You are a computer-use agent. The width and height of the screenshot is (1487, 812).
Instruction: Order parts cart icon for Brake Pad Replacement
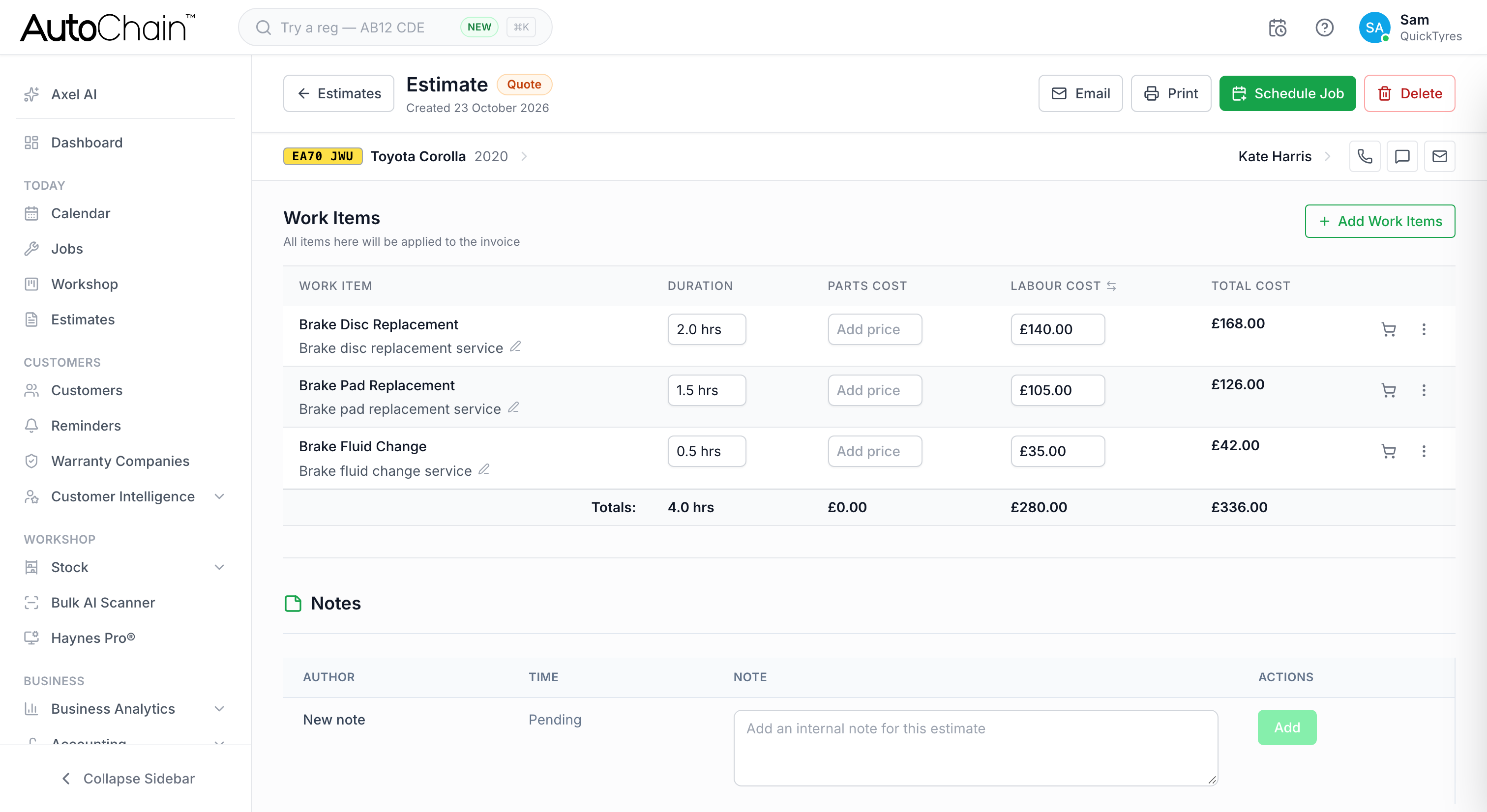click(x=1389, y=391)
